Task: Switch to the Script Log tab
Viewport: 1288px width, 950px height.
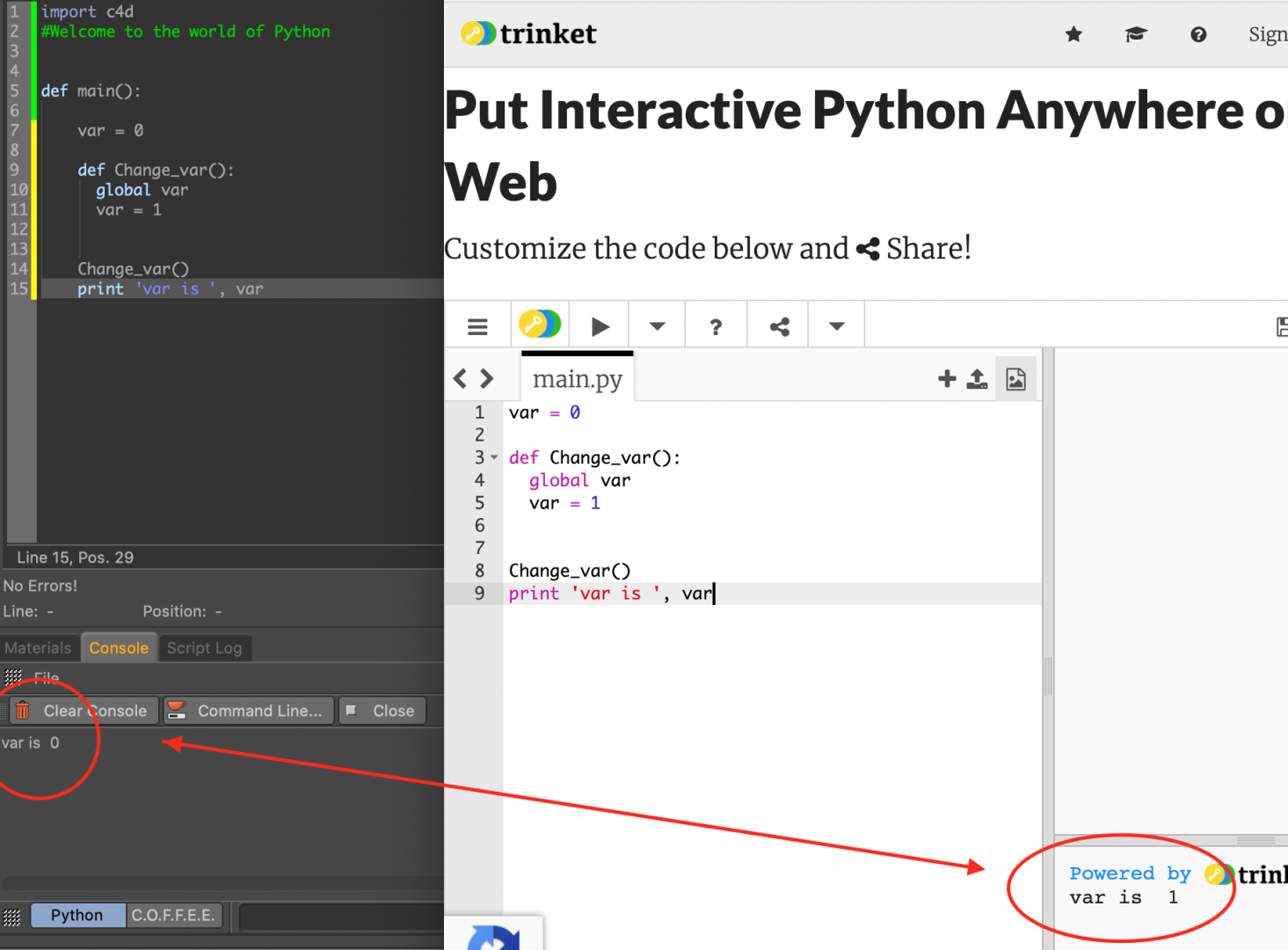Action: click(x=204, y=648)
